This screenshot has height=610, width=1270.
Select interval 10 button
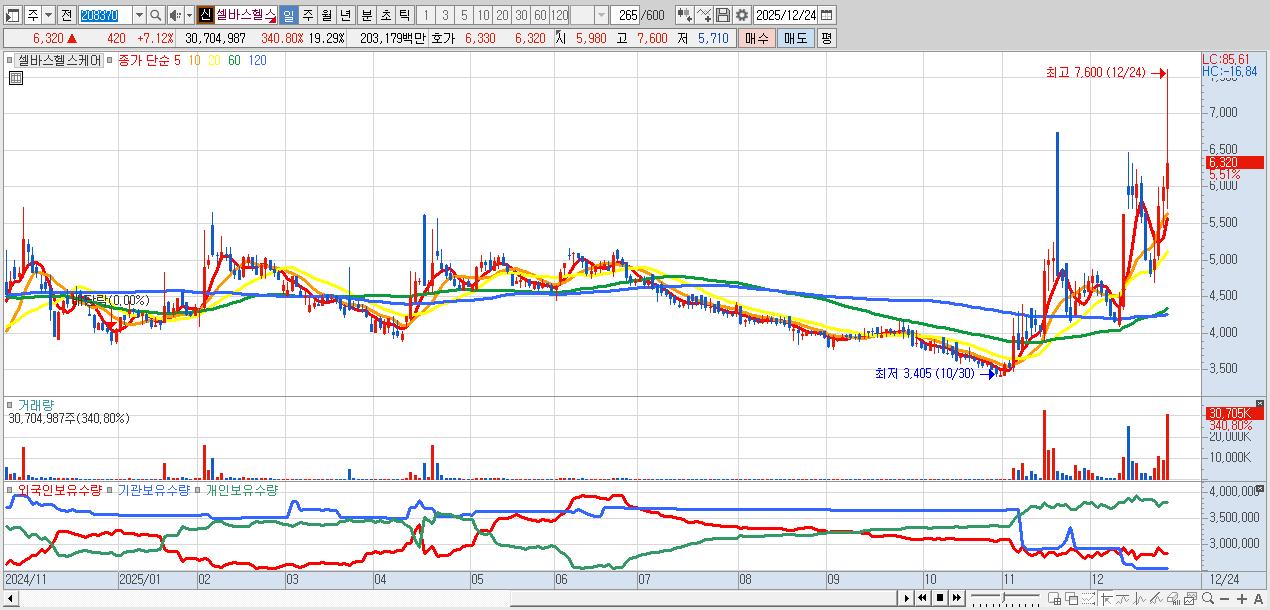(x=483, y=15)
